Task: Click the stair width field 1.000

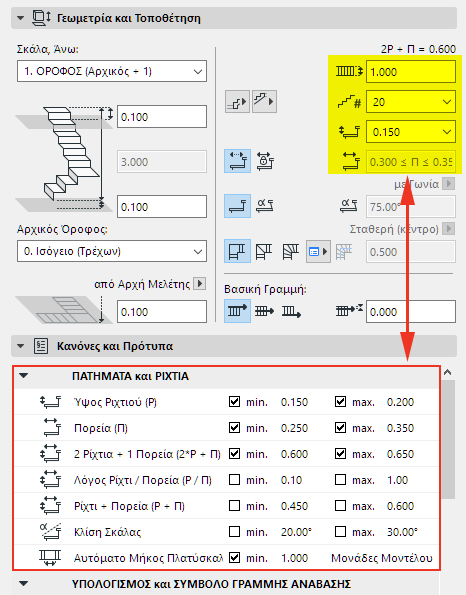Action: (411, 71)
